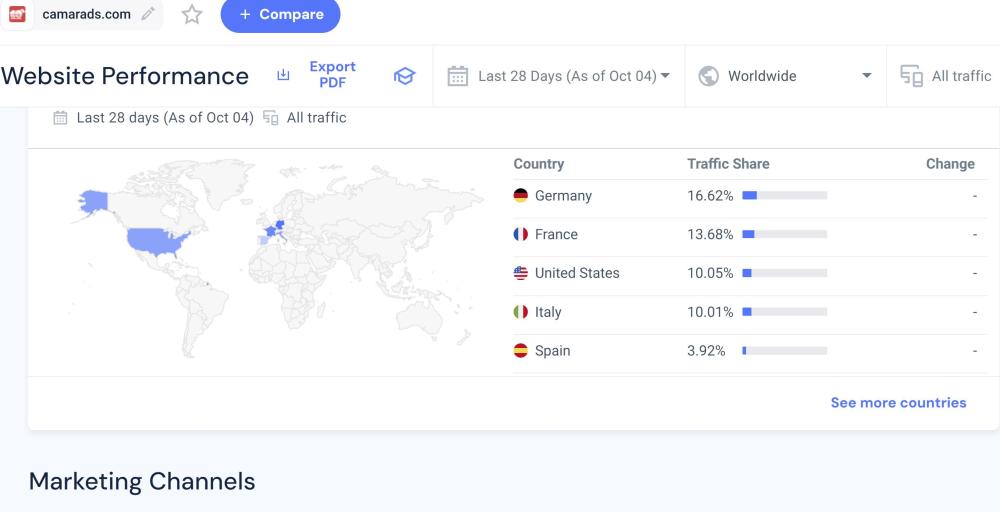Screen dimensions: 1000x512
Task: Click the Export PDF download icon
Action: [x=283, y=75]
